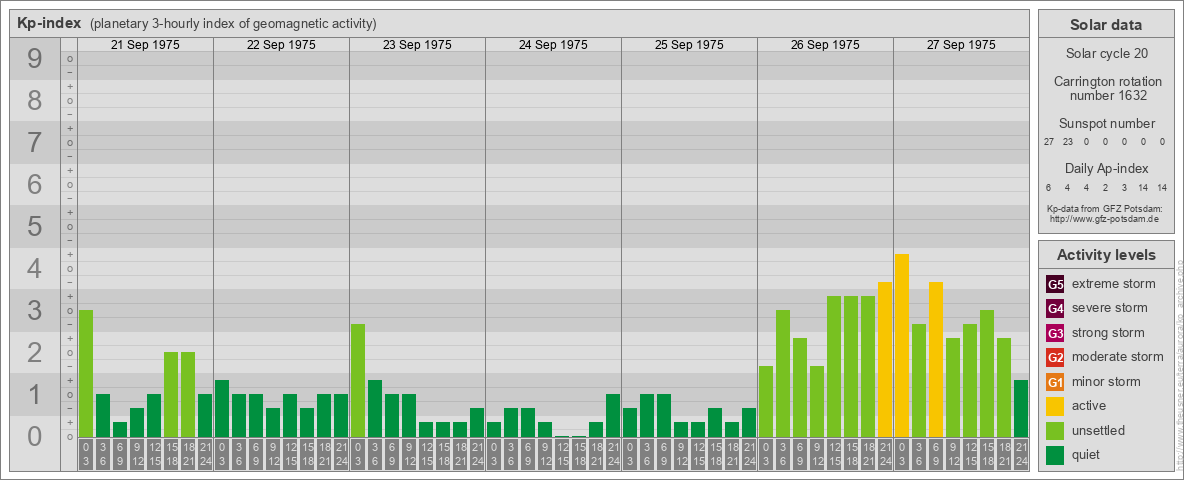1184x480 pixels.
Task: Click the '12 15' time label under 24 Sep
Action: pos(562,454)
